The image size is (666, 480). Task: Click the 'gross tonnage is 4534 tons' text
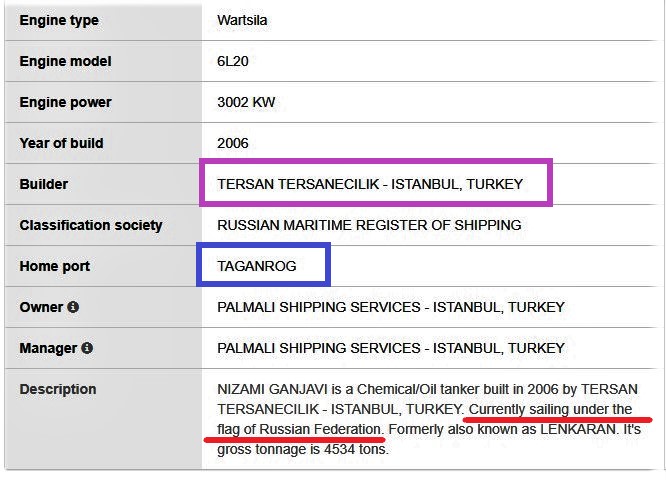click(x=302, y=449)
